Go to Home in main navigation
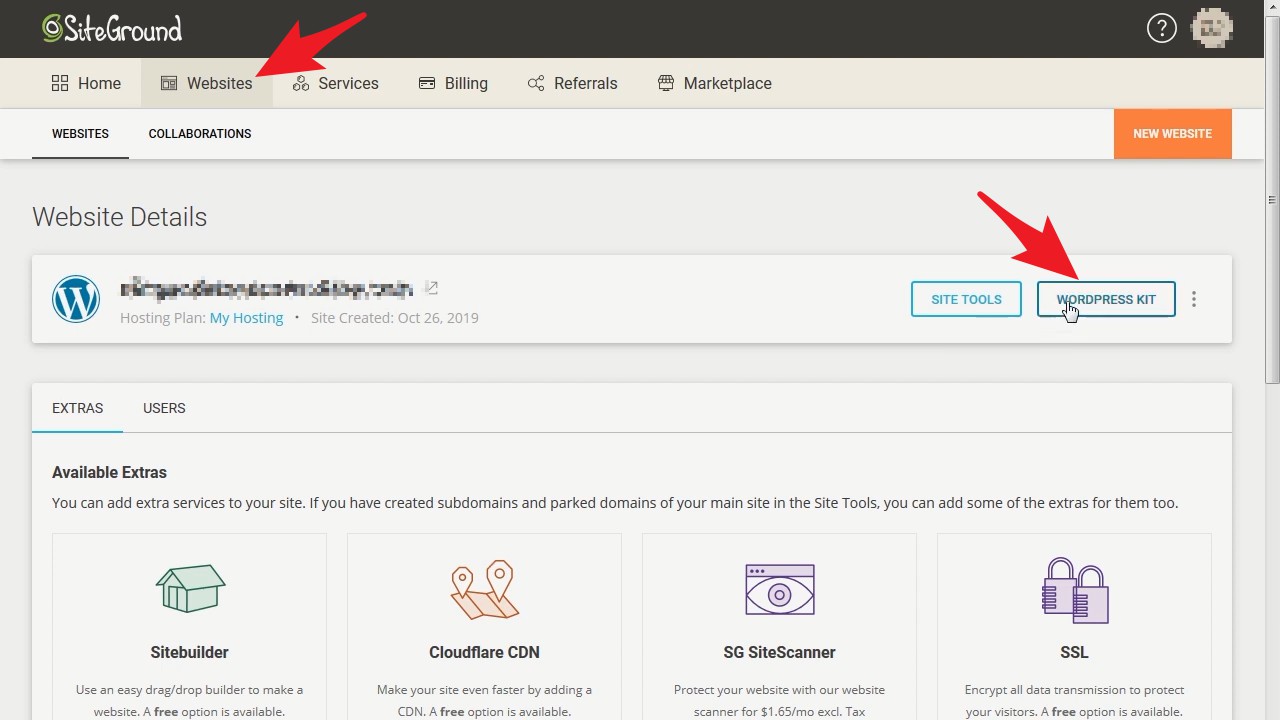The width and height of the screenshot is (1280, 720). coord(86,83)
